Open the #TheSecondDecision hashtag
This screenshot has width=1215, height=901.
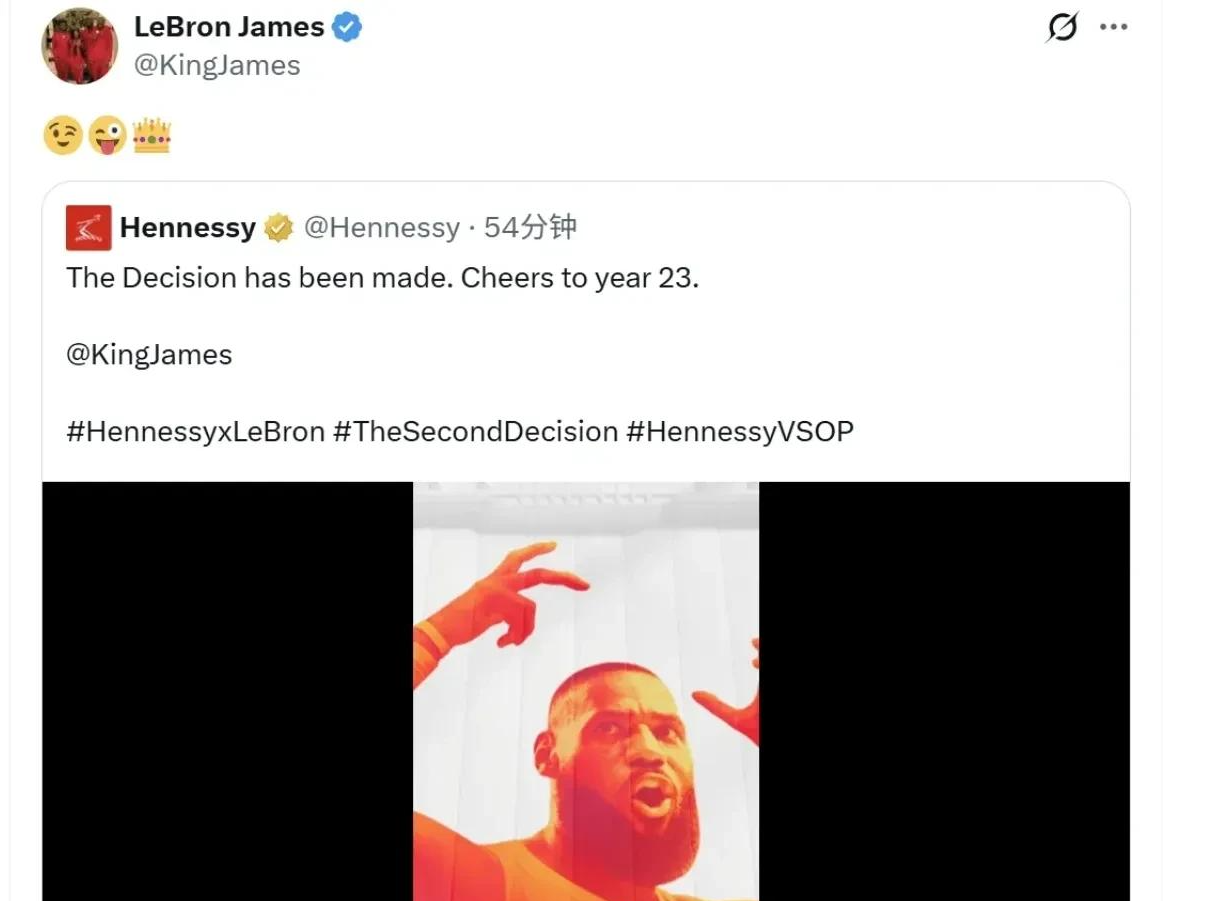pyautogui.click(x=475, y=432)
